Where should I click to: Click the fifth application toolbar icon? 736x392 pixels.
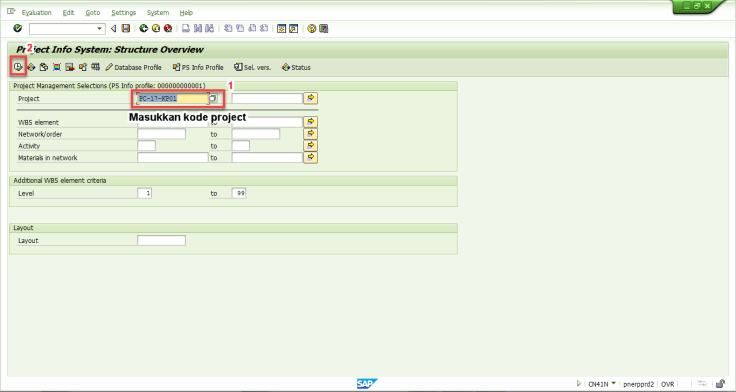69,67
